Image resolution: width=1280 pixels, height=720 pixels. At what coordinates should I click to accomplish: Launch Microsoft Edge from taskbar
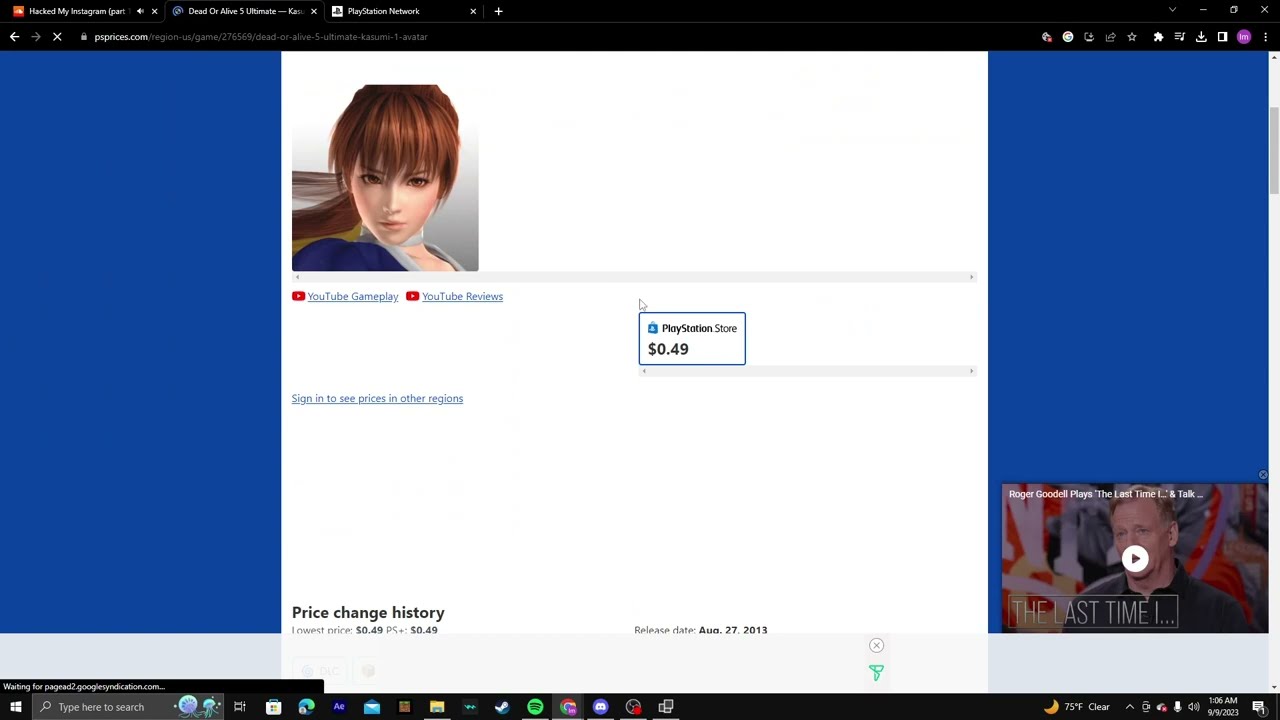pos(306,707)
